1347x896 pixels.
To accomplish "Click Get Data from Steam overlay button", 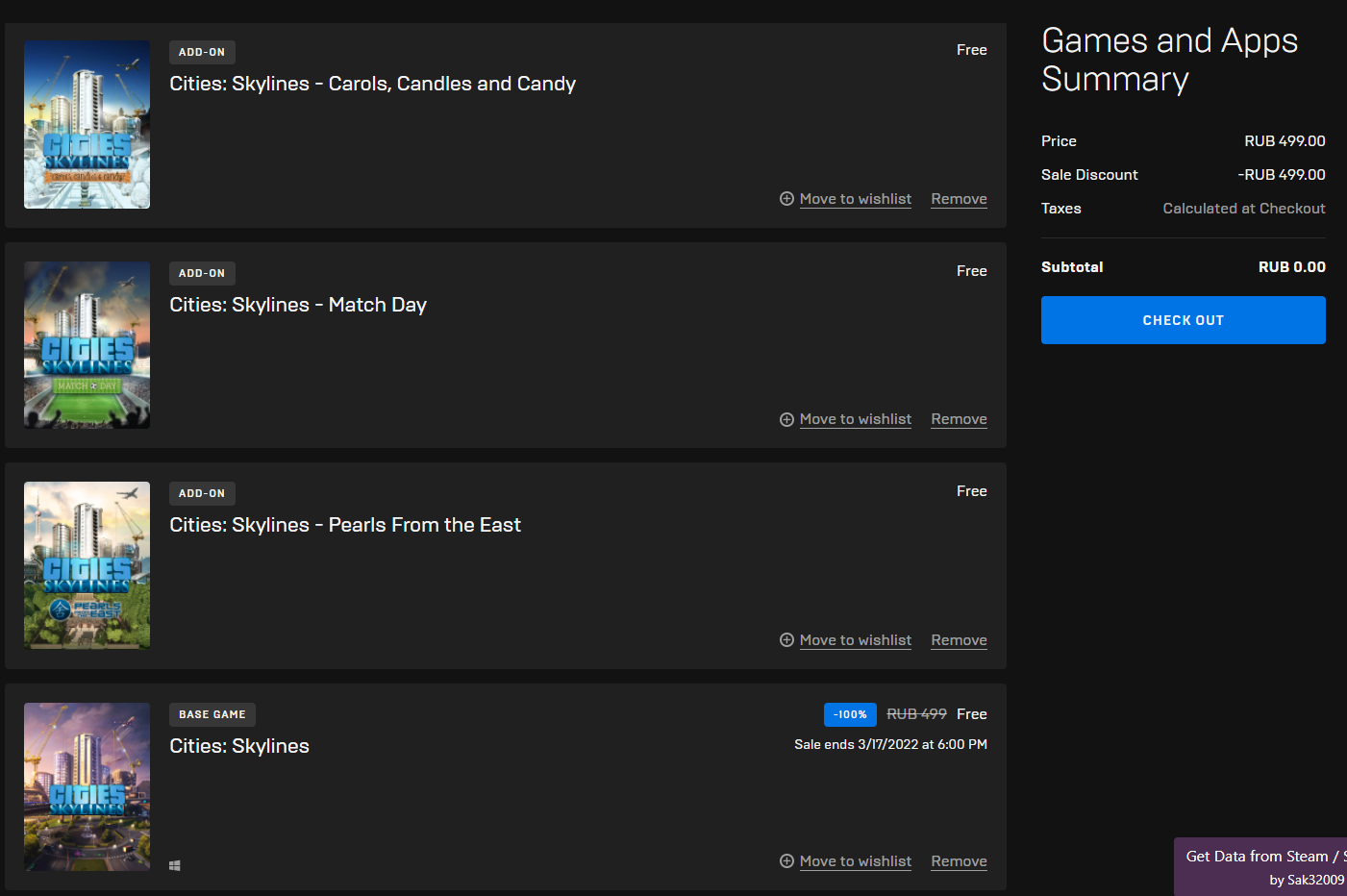I will 1261,867.
